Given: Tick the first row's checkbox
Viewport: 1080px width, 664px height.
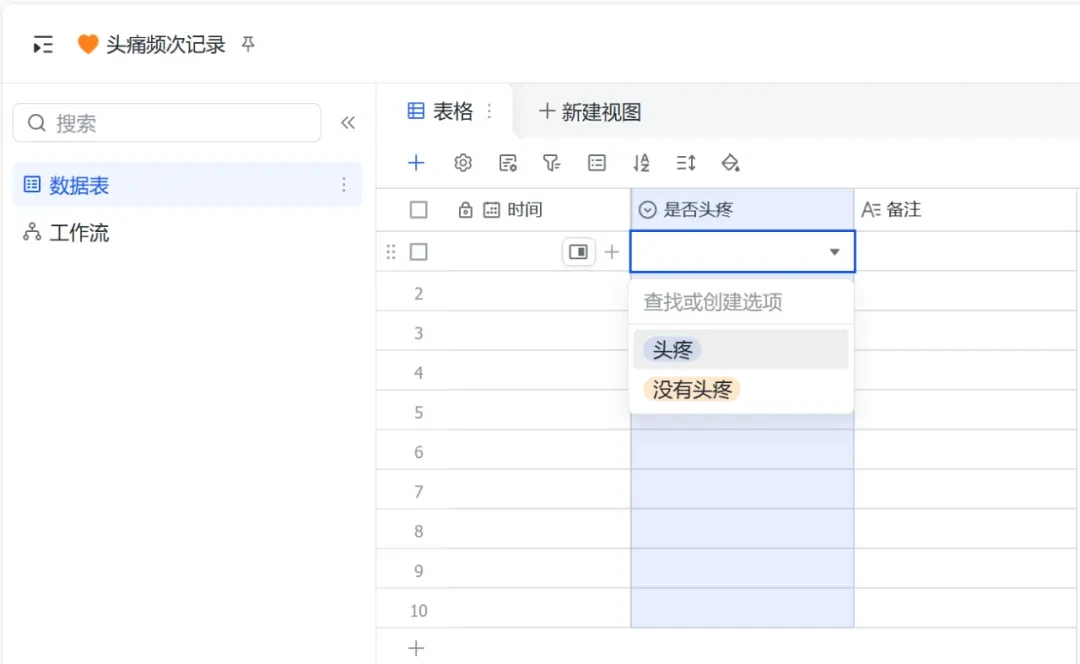Looking at the screenshot, I should point(419,252).
